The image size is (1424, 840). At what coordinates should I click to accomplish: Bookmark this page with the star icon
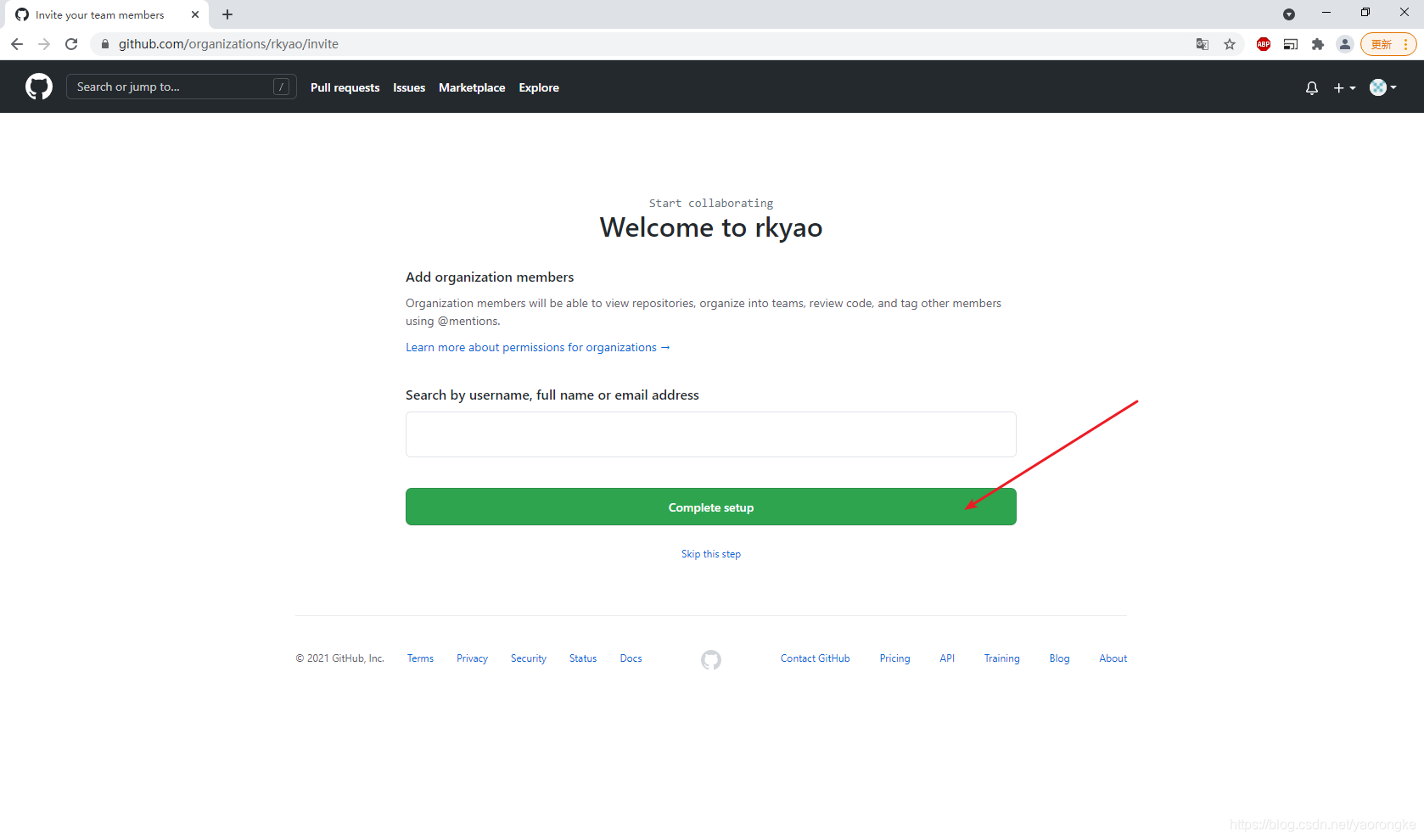point(1230,44)
